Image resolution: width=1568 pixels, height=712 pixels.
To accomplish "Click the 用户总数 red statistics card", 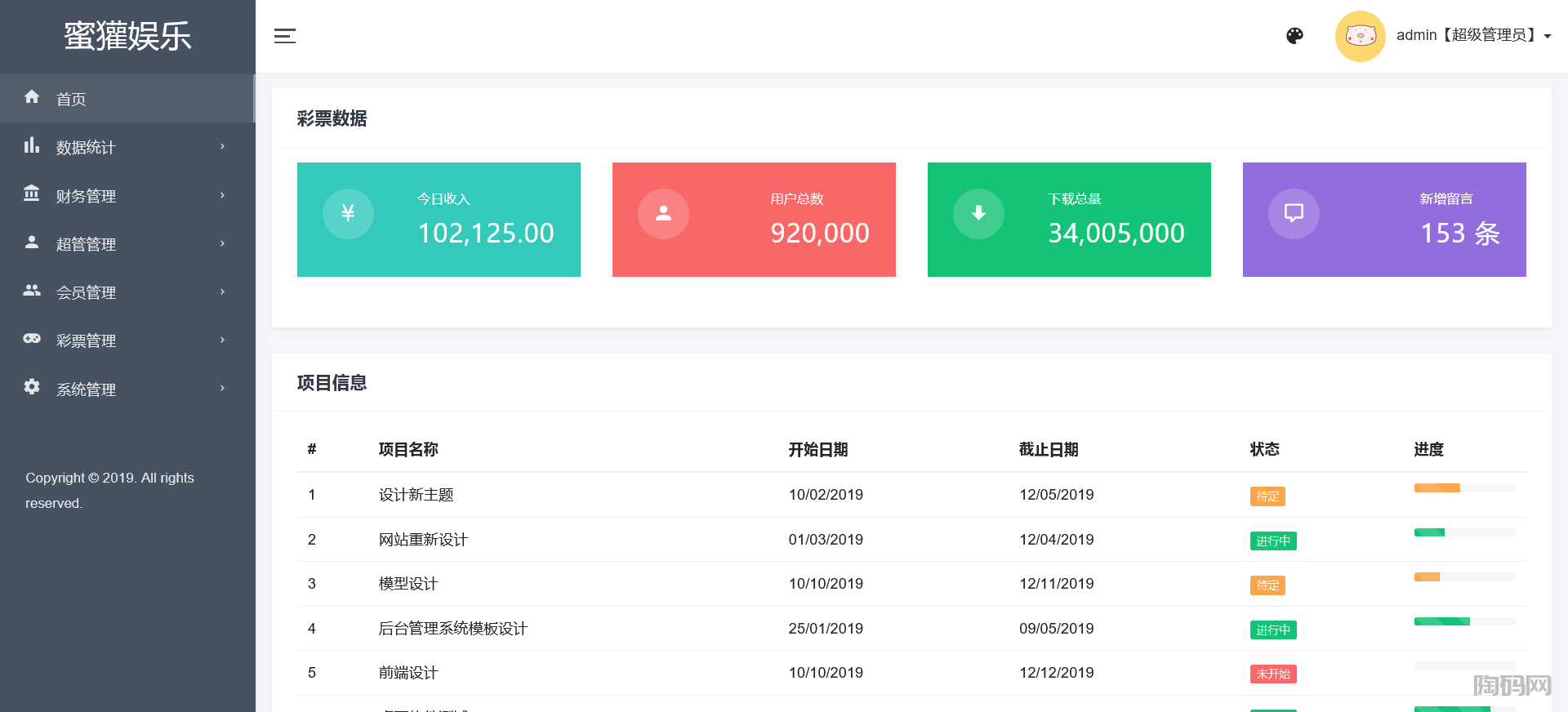I will [754, 220].
